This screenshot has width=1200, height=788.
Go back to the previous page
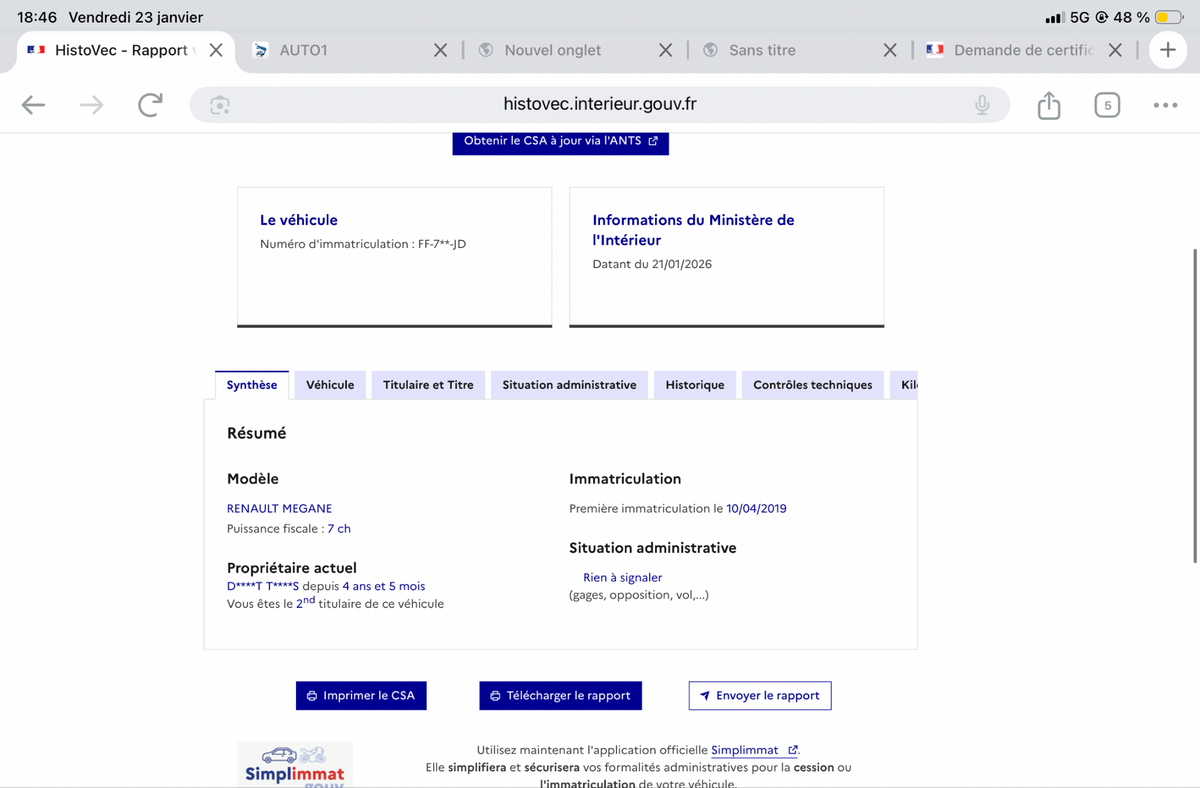click(x=33, y=105)
